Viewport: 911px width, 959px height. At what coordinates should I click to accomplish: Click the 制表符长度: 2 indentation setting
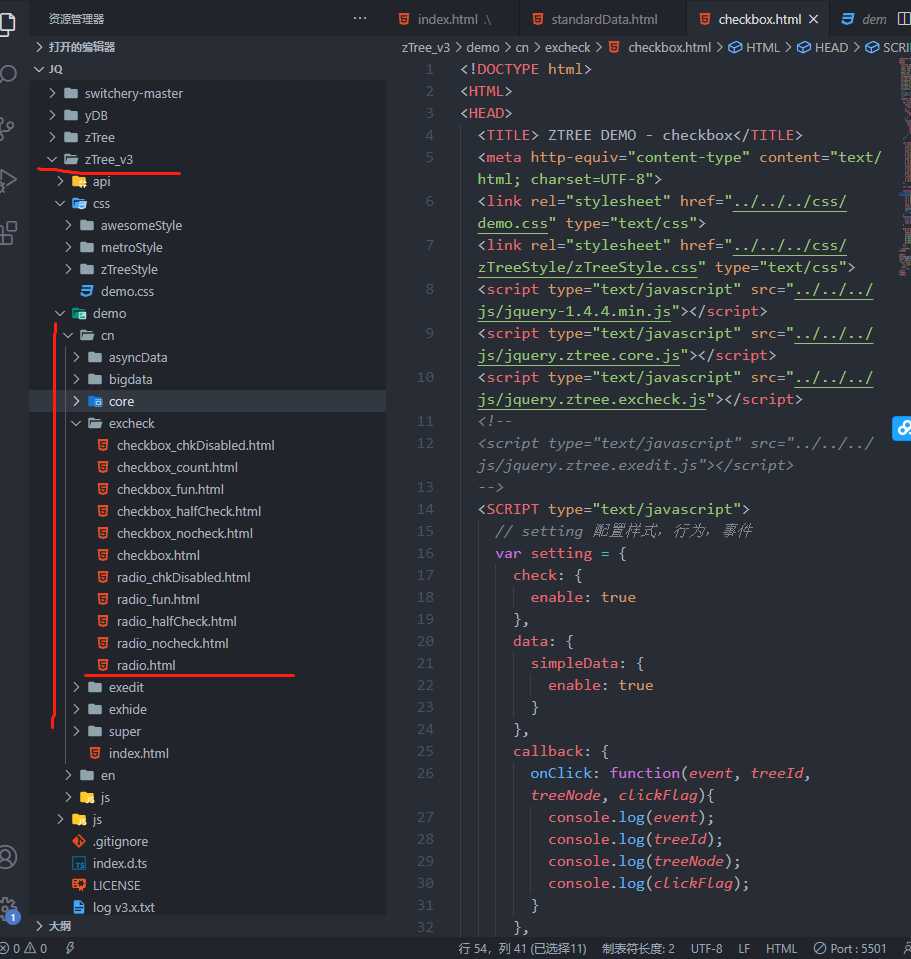click(x=638, y=948)
